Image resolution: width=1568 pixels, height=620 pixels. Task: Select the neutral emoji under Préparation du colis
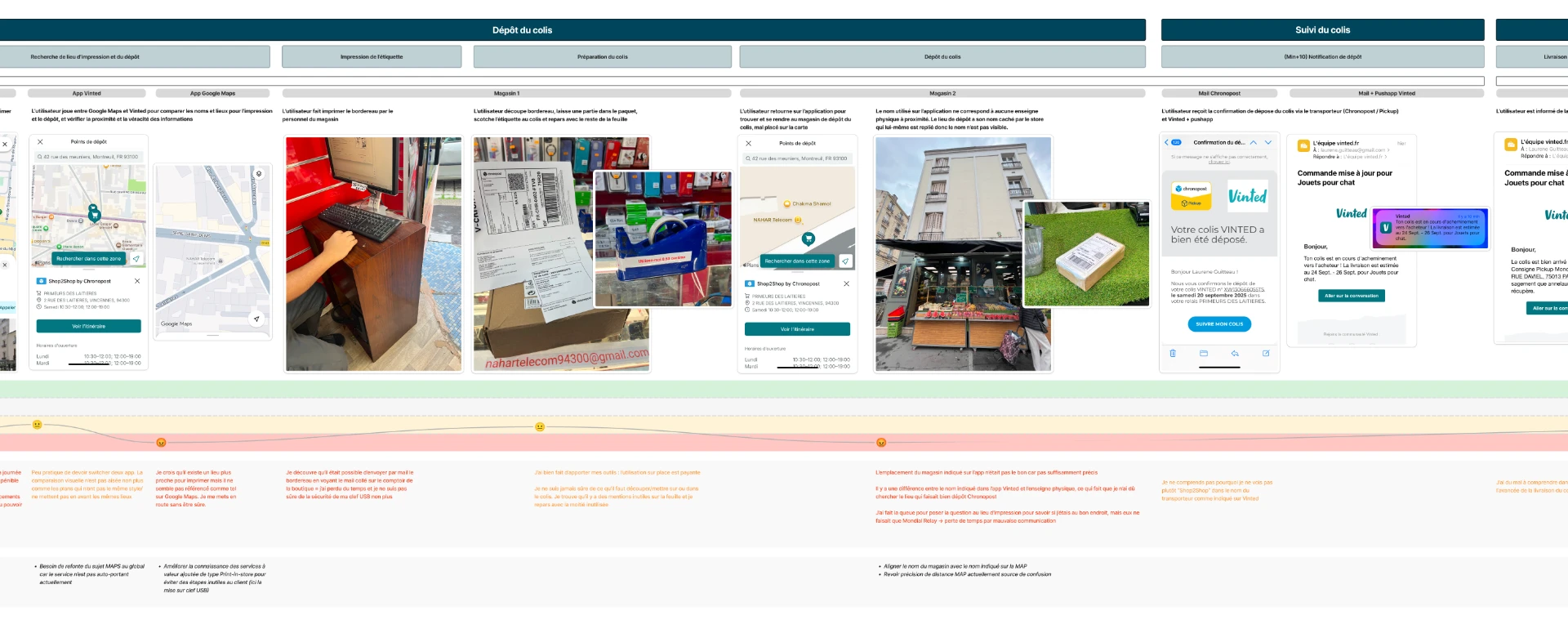tap(540, 427)
